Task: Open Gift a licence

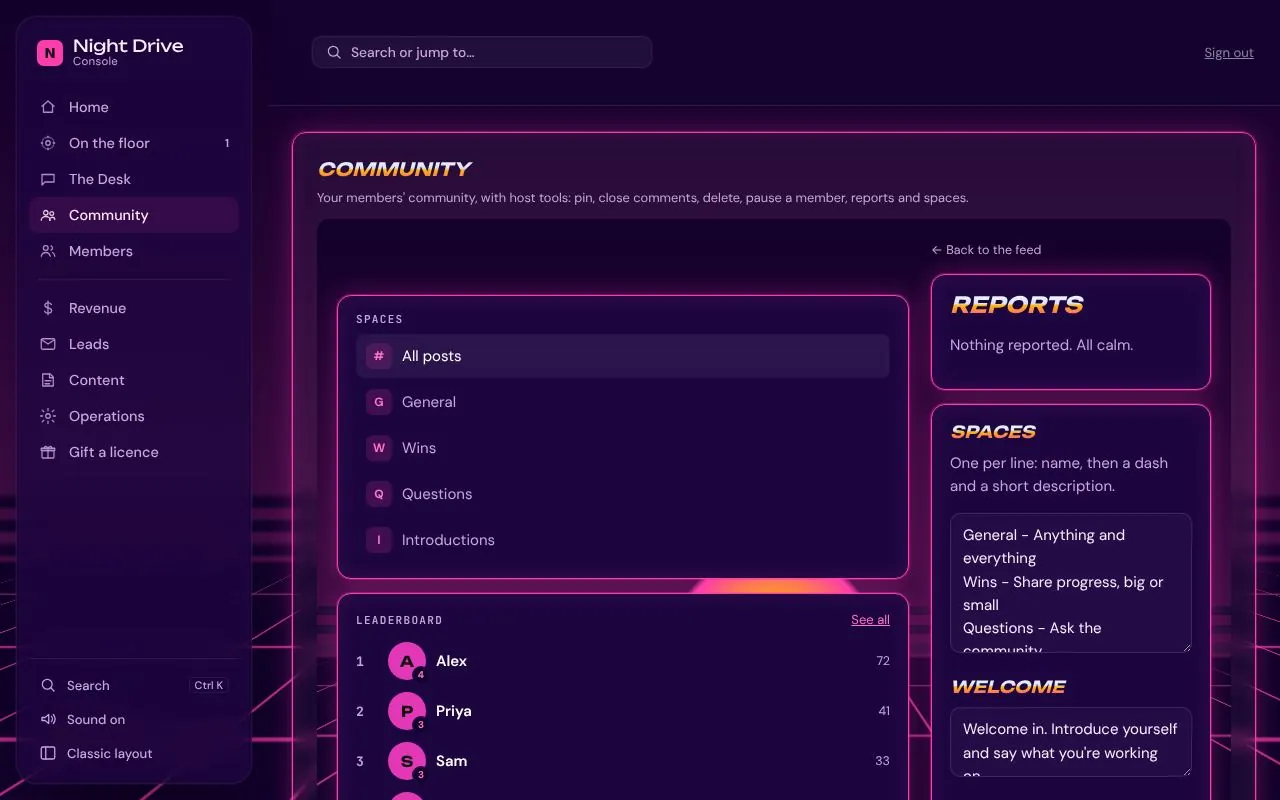Action: pyautogui.click(x=134, y=452)
